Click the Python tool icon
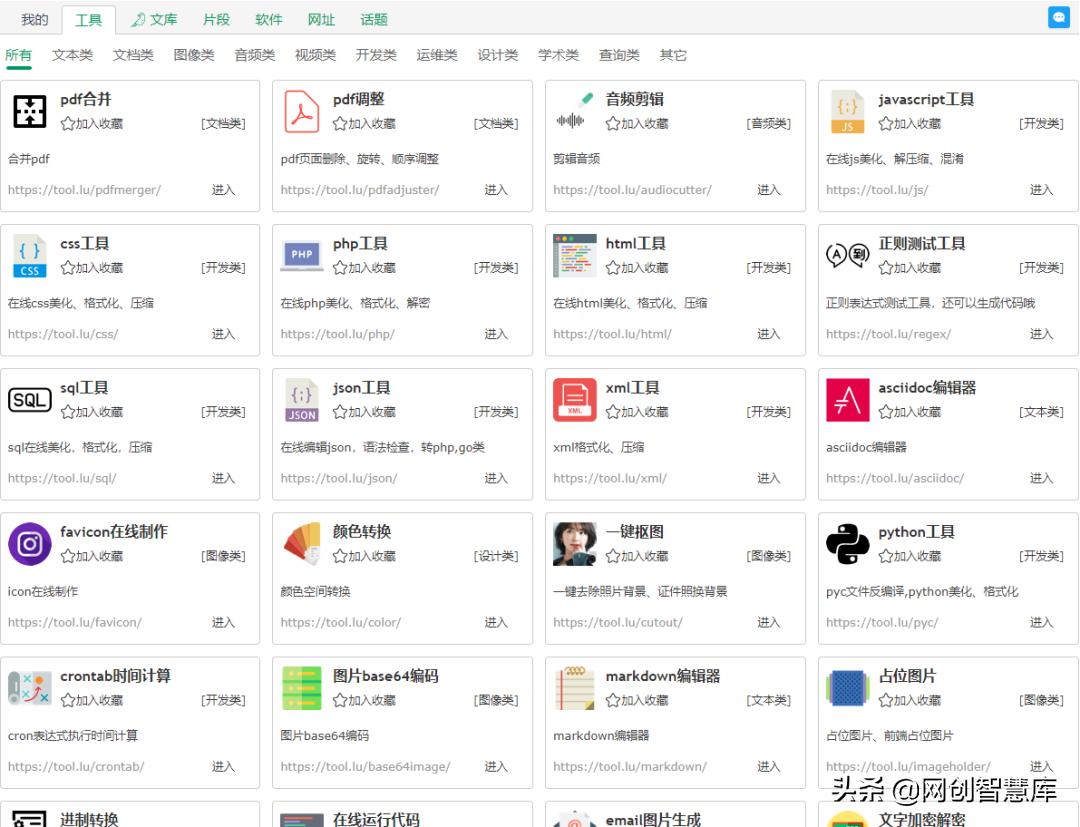1080x827 pixels. (846, 544)
